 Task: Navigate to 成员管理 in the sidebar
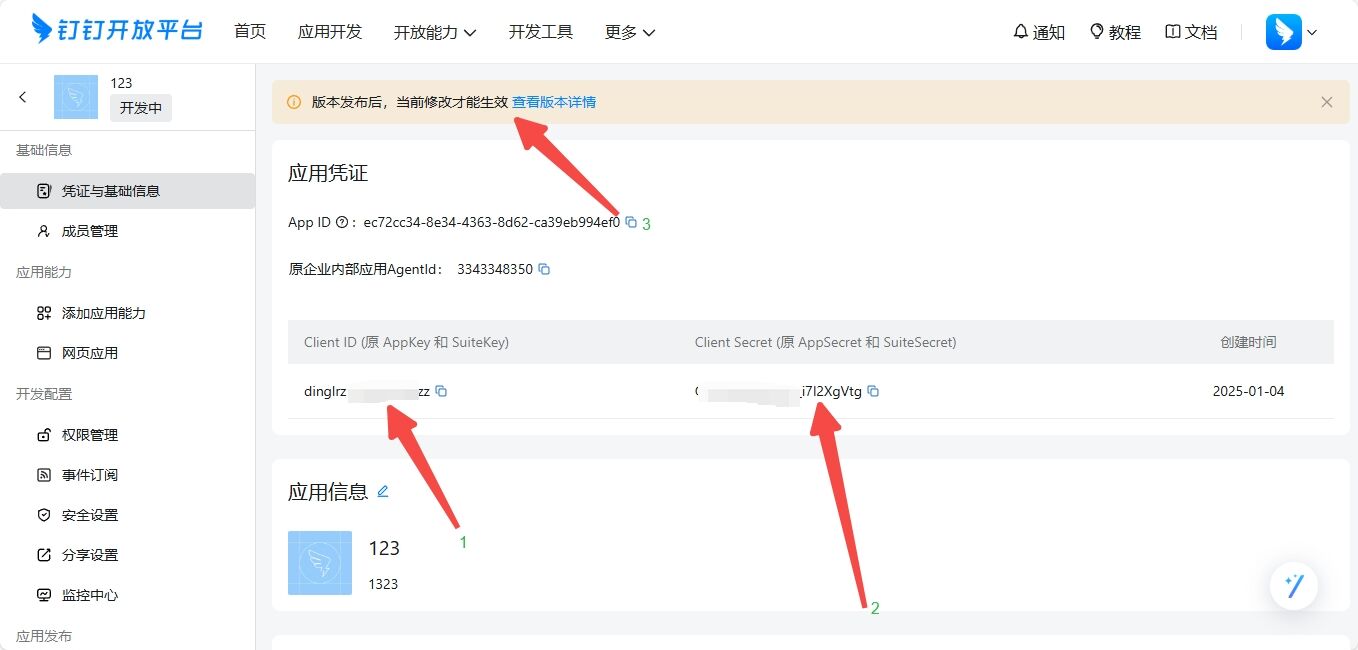90,231
